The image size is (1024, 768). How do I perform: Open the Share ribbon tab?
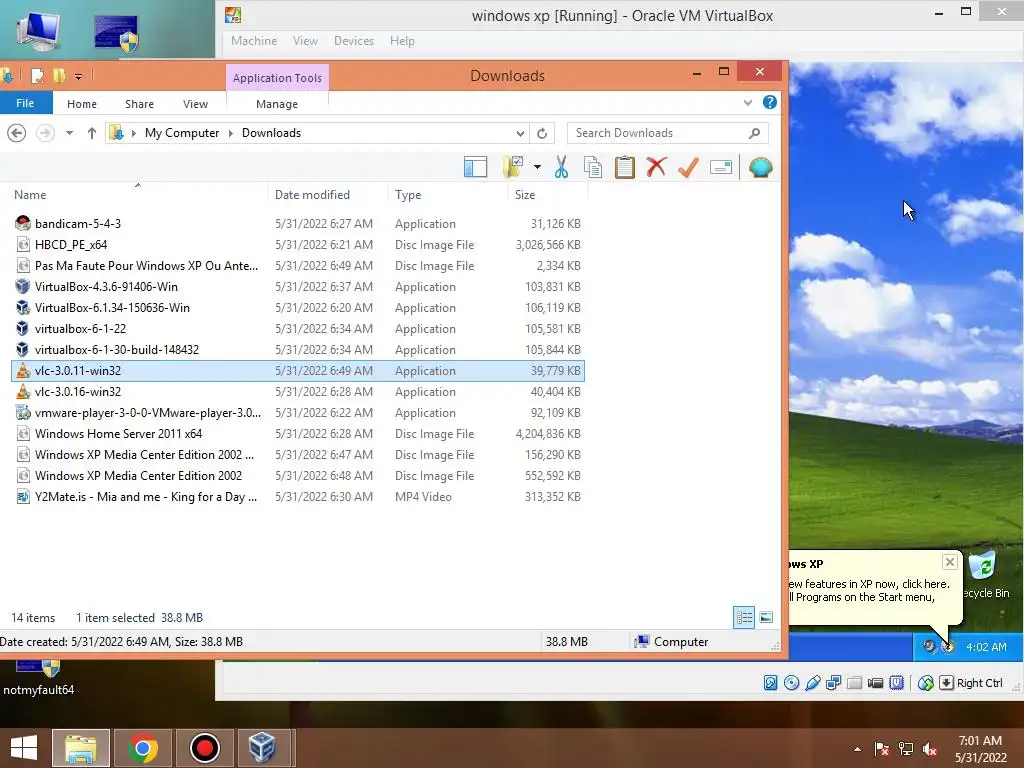(x=139, y=104)
